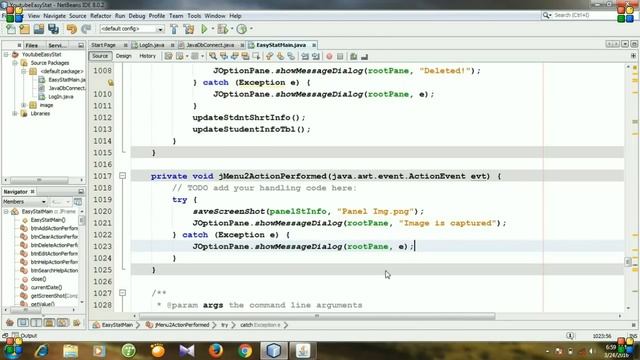Viewport: 640px width, 360px height.
Task: Toggle Show Static Members filter in Navigator
Action: tap(36, 323)
